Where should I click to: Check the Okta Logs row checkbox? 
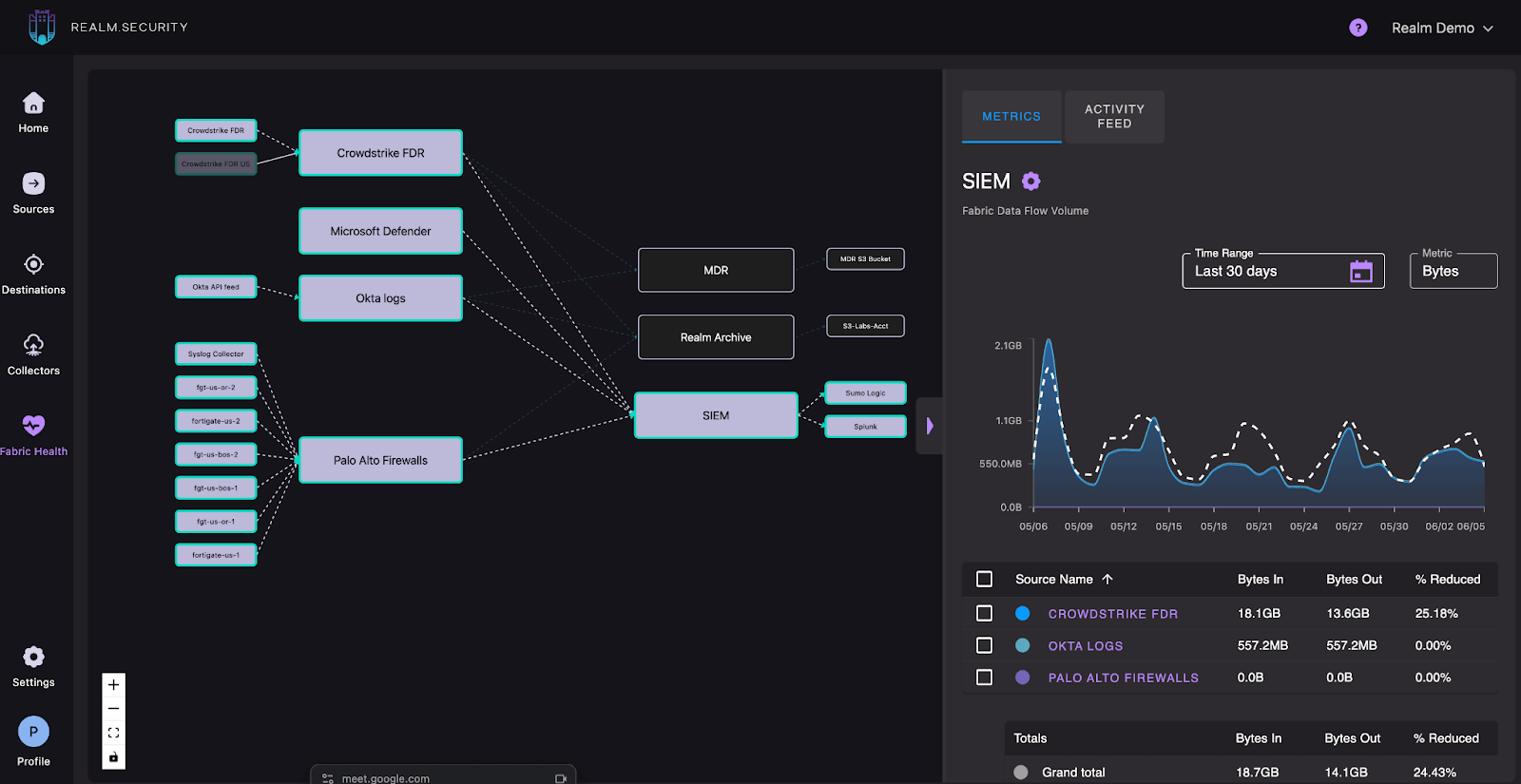(x=985, y=645)
